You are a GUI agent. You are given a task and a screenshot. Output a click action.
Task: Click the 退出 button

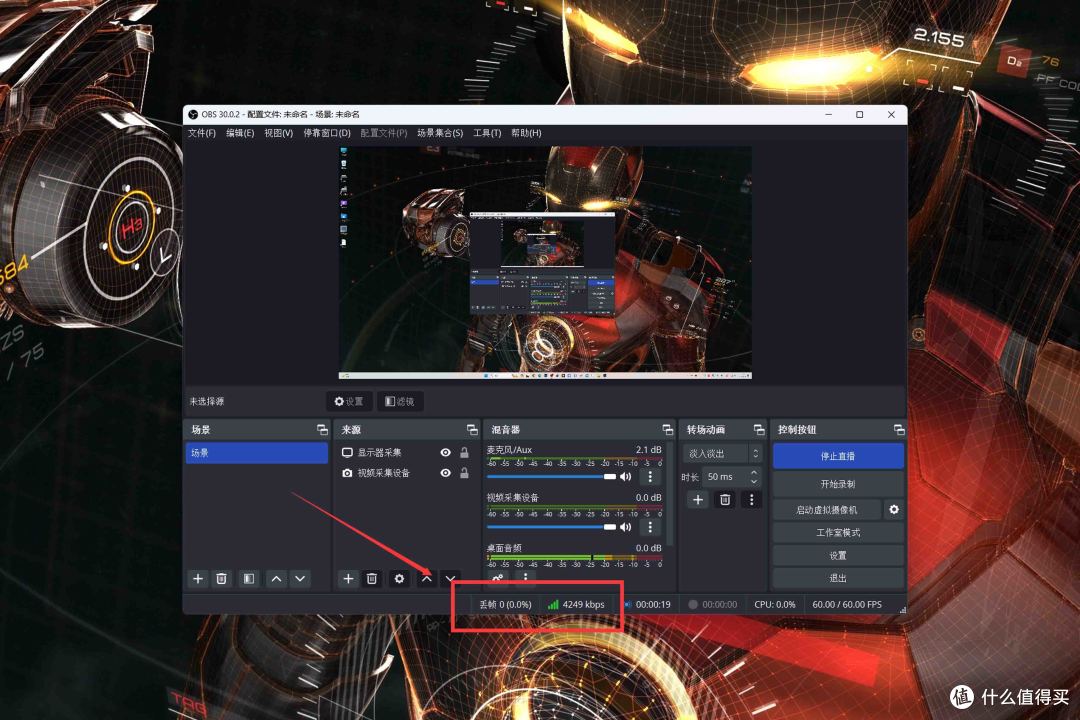pyautogui.click(x=838, y=578)
